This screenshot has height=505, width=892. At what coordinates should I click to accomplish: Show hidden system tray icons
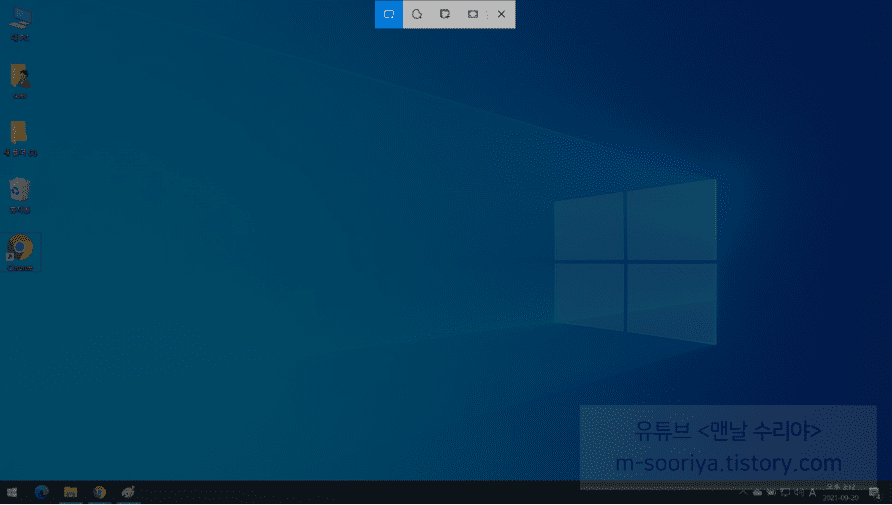pyautogui.click(x=743, y=492)
